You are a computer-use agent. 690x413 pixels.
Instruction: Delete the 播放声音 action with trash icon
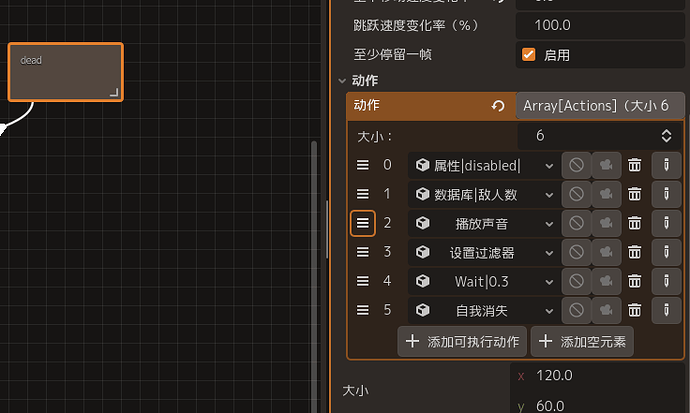(634, 223)
